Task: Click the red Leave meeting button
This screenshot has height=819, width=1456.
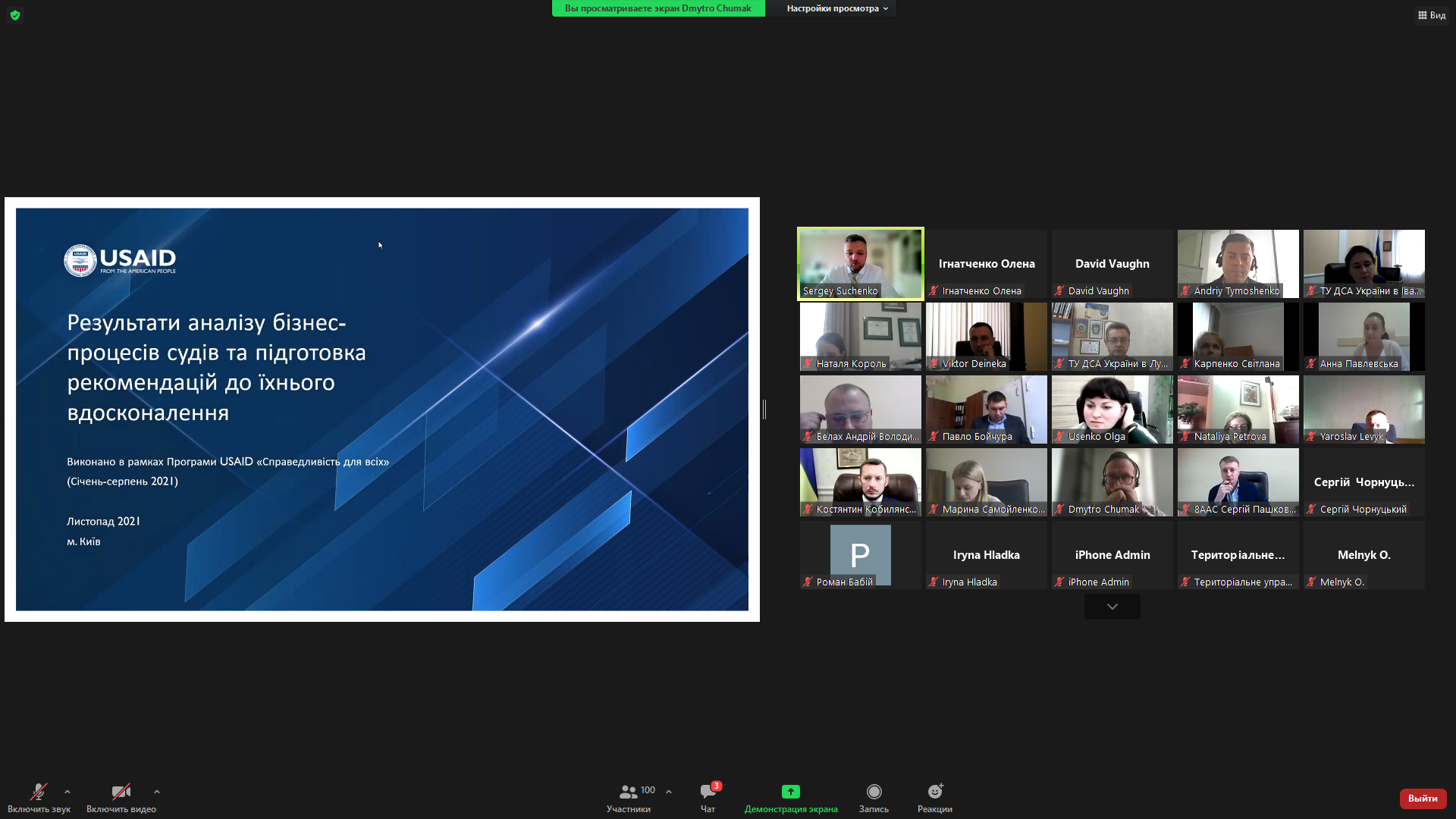Action: tap(1423, 799)
